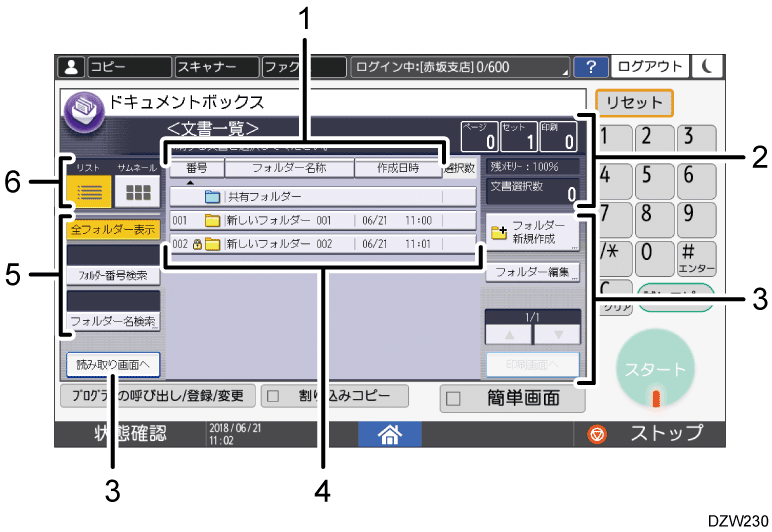
Task: Switch to thumbnail view icon
Action: click(x=133, y=192)
